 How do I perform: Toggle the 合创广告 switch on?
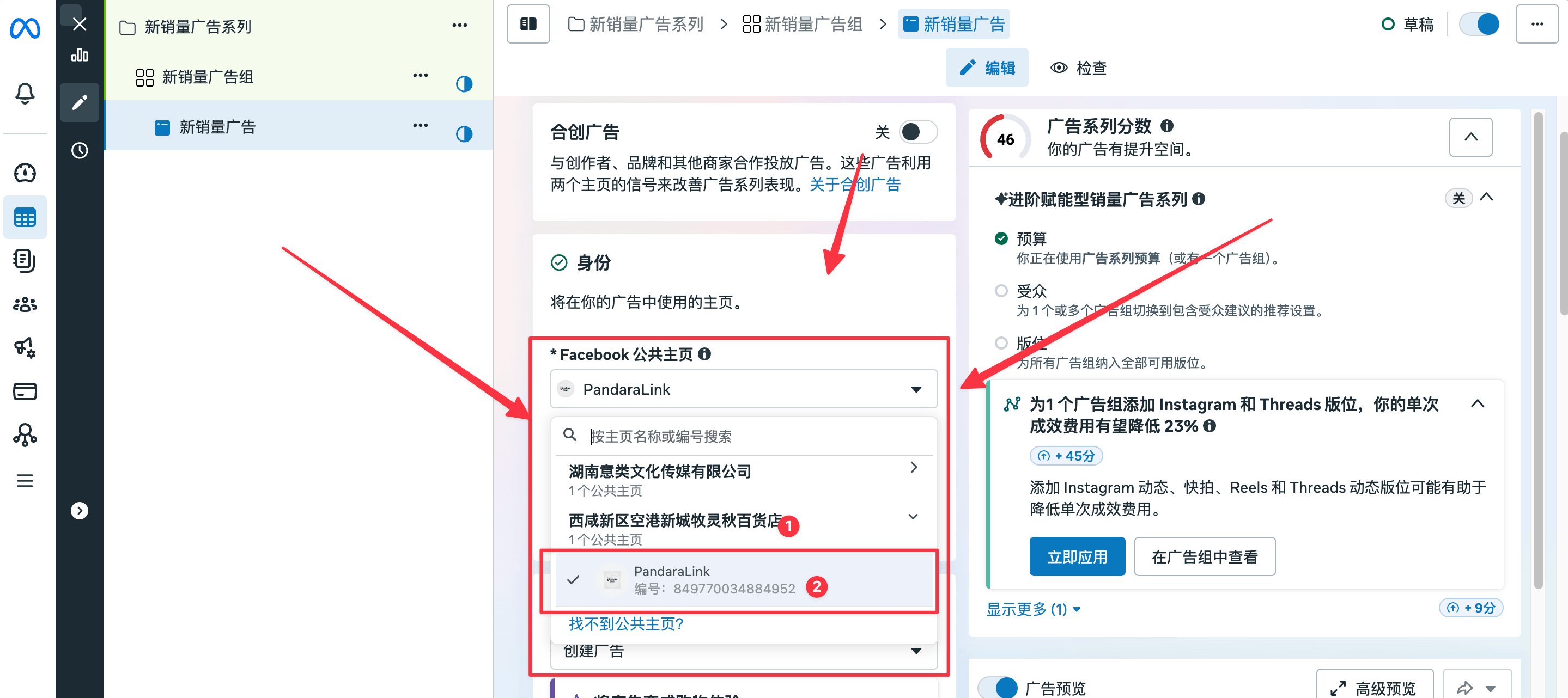917,132
